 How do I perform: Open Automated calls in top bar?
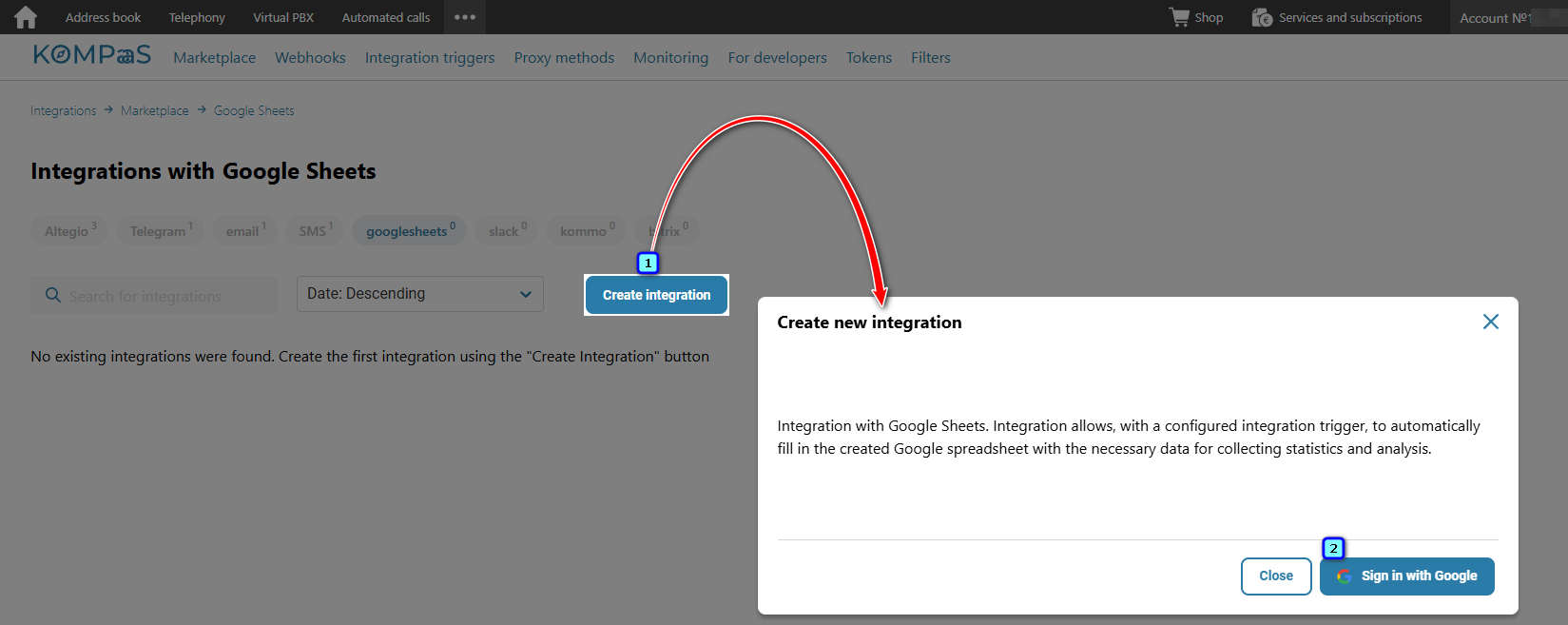386,17
